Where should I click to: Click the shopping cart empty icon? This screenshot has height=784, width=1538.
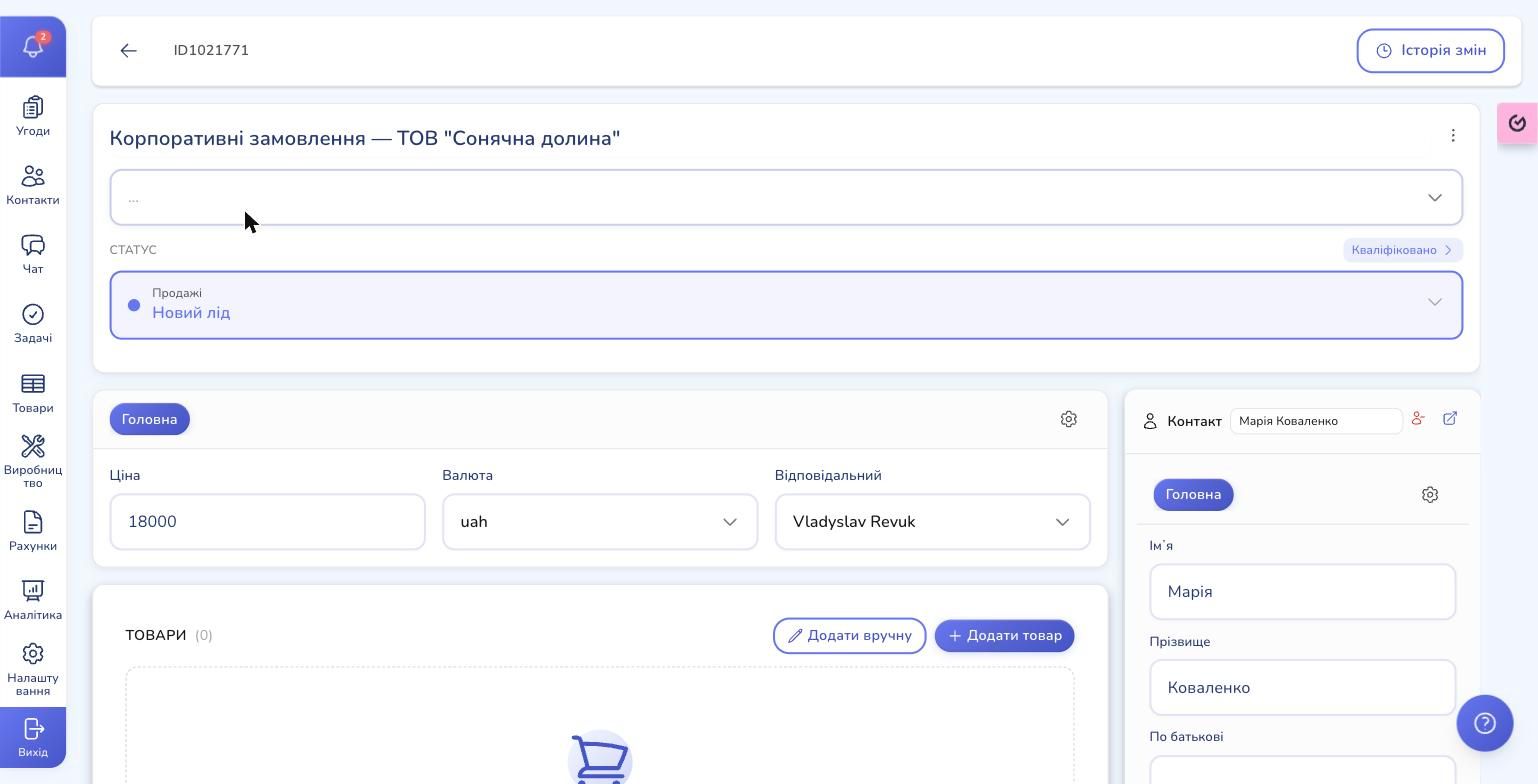600,758
